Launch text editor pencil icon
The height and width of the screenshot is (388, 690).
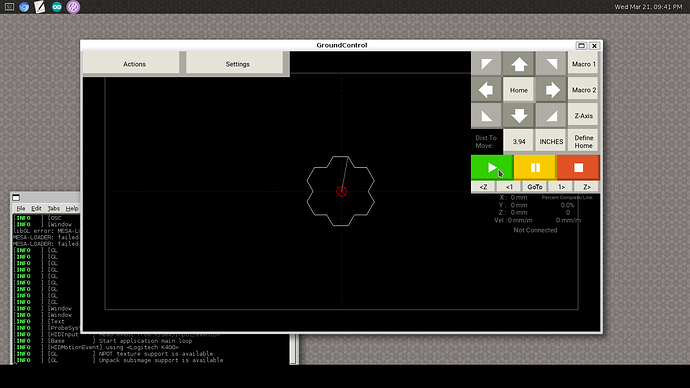[x=40, y=7]
